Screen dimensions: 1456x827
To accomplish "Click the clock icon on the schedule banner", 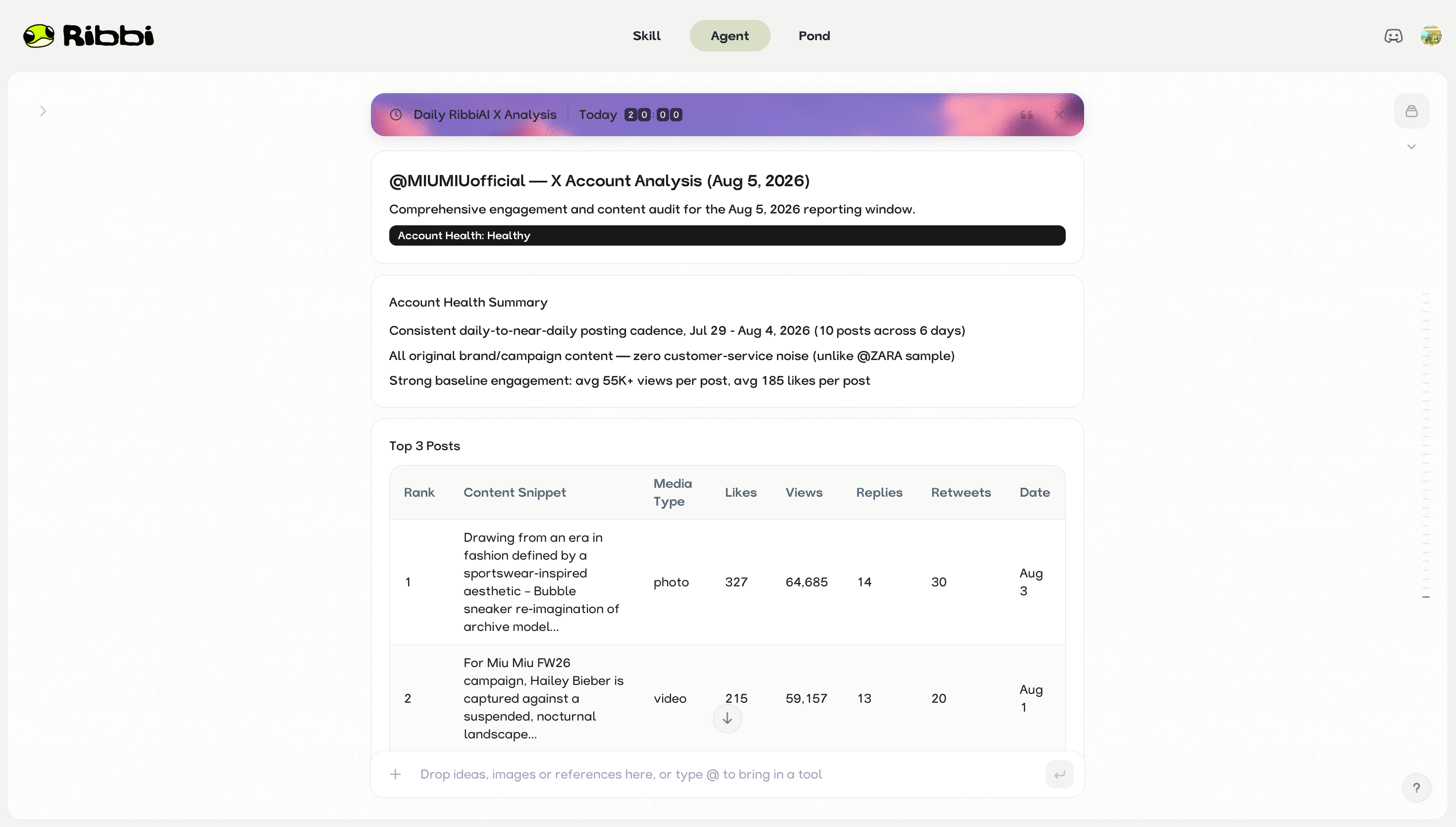I will [x=396, y=115].
